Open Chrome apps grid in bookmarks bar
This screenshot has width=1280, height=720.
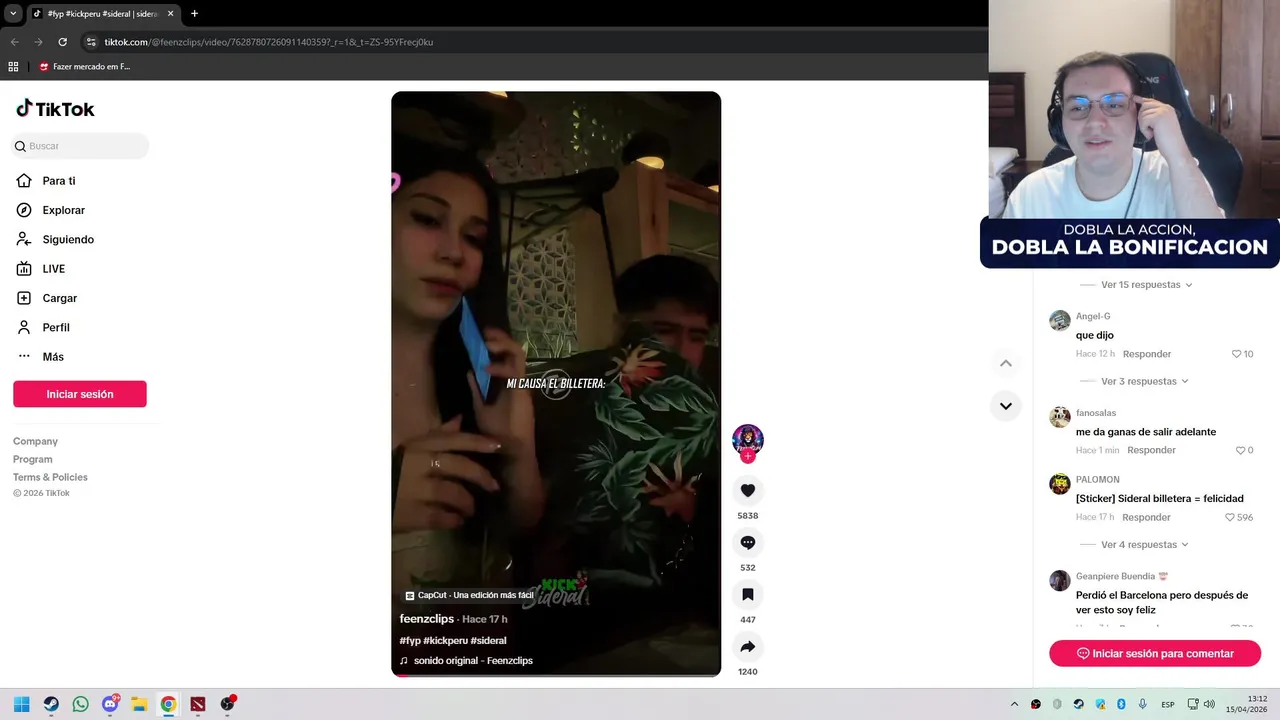[13, 67]
